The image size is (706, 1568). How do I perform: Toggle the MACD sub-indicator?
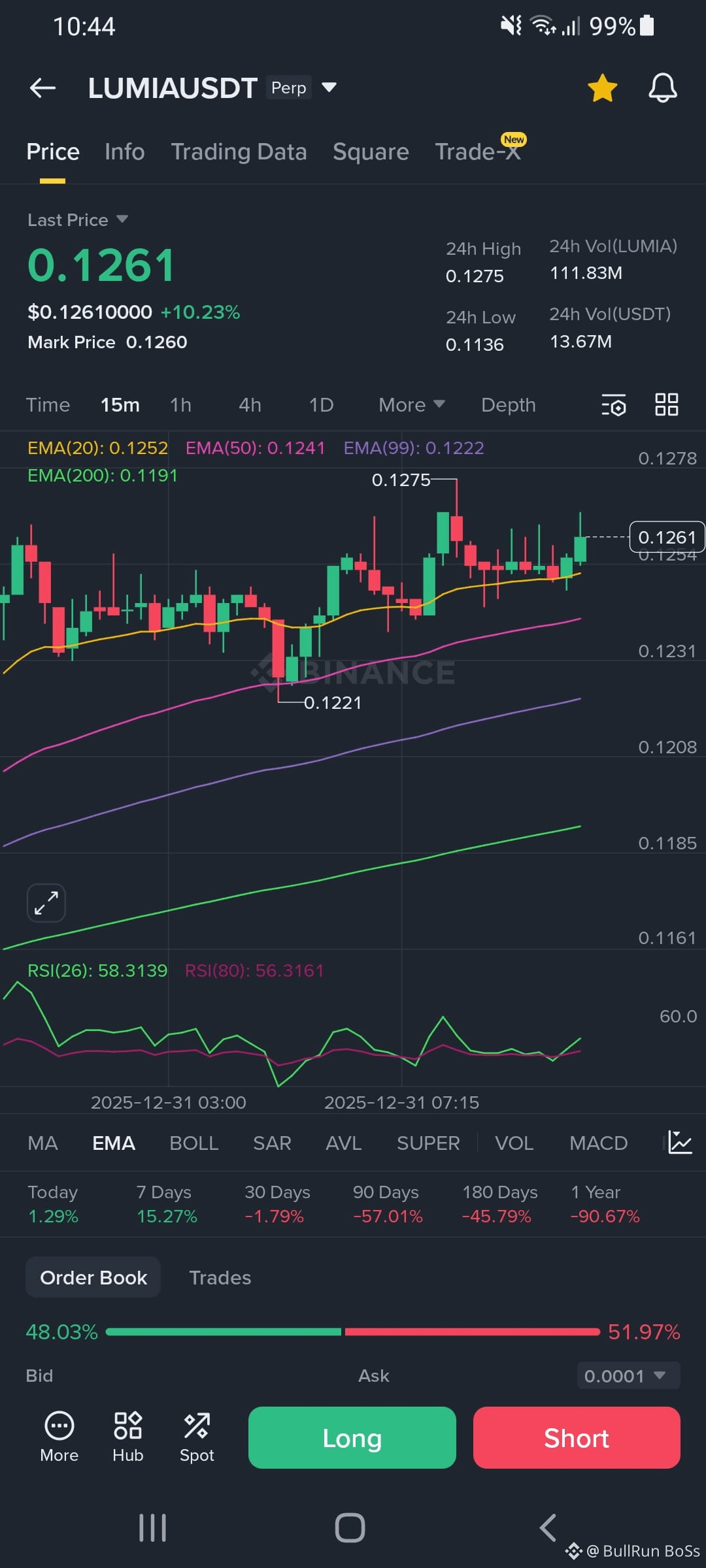point(599,1143)
